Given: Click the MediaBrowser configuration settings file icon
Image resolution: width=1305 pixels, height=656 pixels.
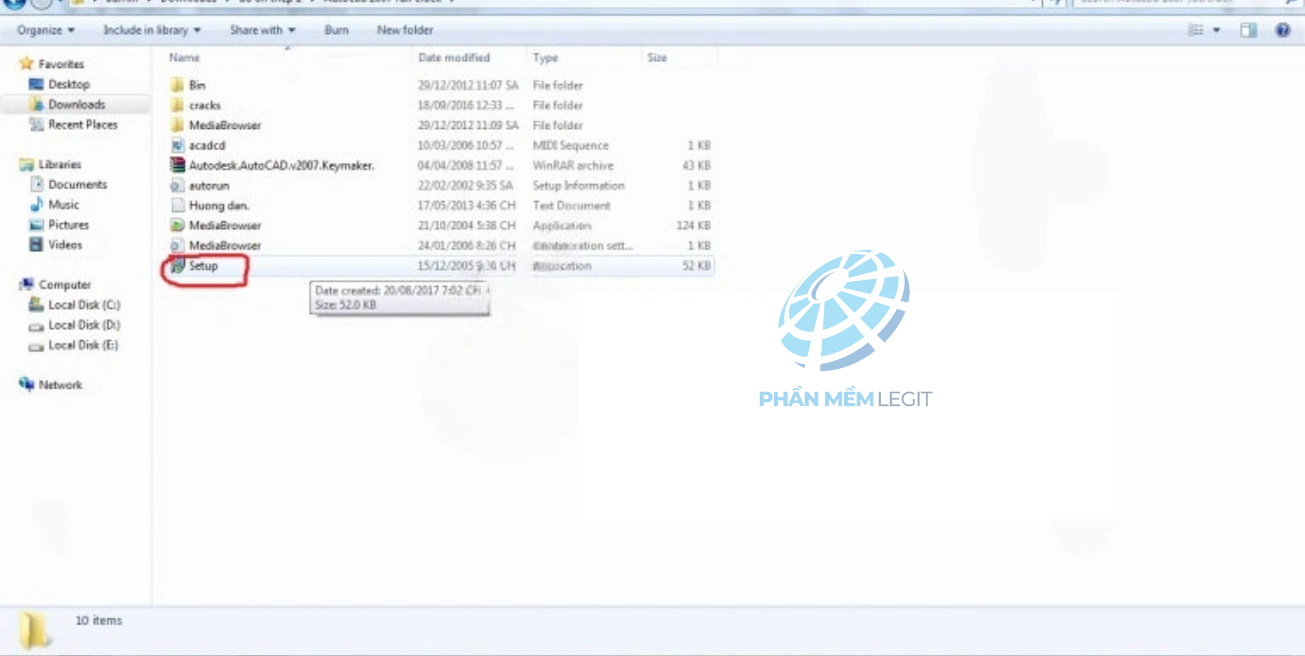Looking at the screenshot, I should pyautogui.click(x=177, y=245).
